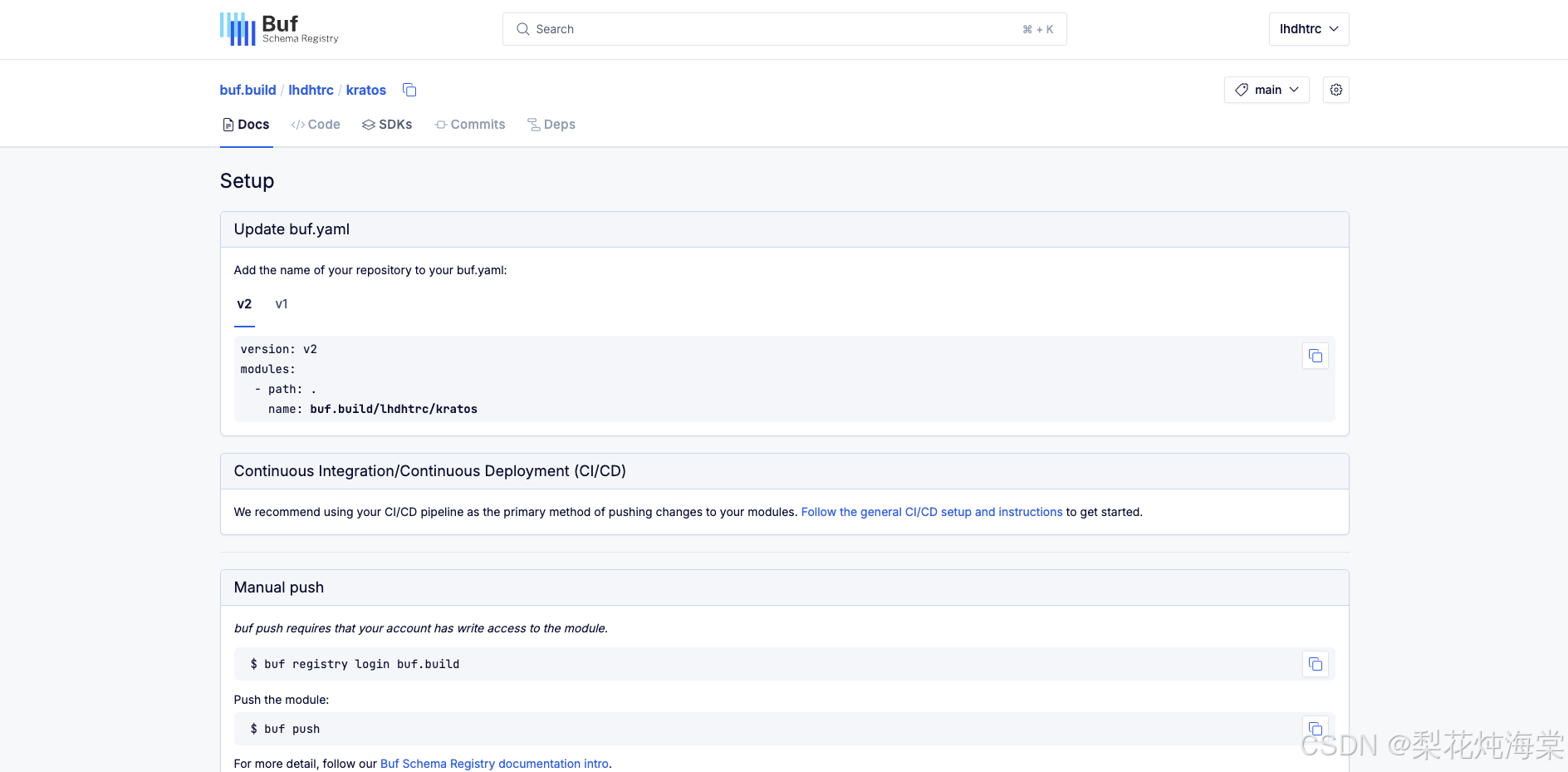The width and height of the screenshot is (1568, 772).
Task: Click the ⌘ + K shortcut hint
Action: coord(1037,29)
